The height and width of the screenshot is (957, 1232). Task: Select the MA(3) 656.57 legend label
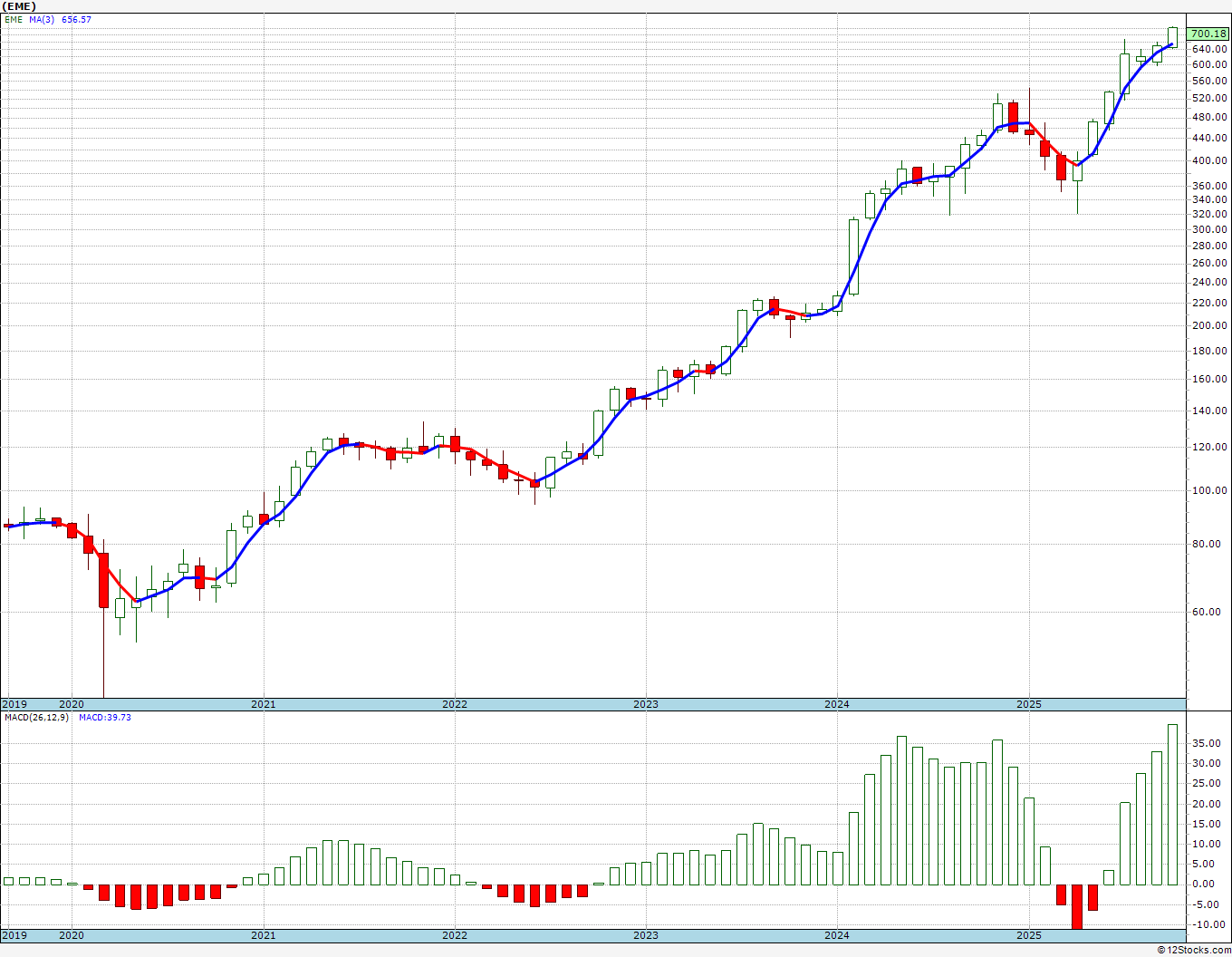pyautogui.click(x=60, y=19)
